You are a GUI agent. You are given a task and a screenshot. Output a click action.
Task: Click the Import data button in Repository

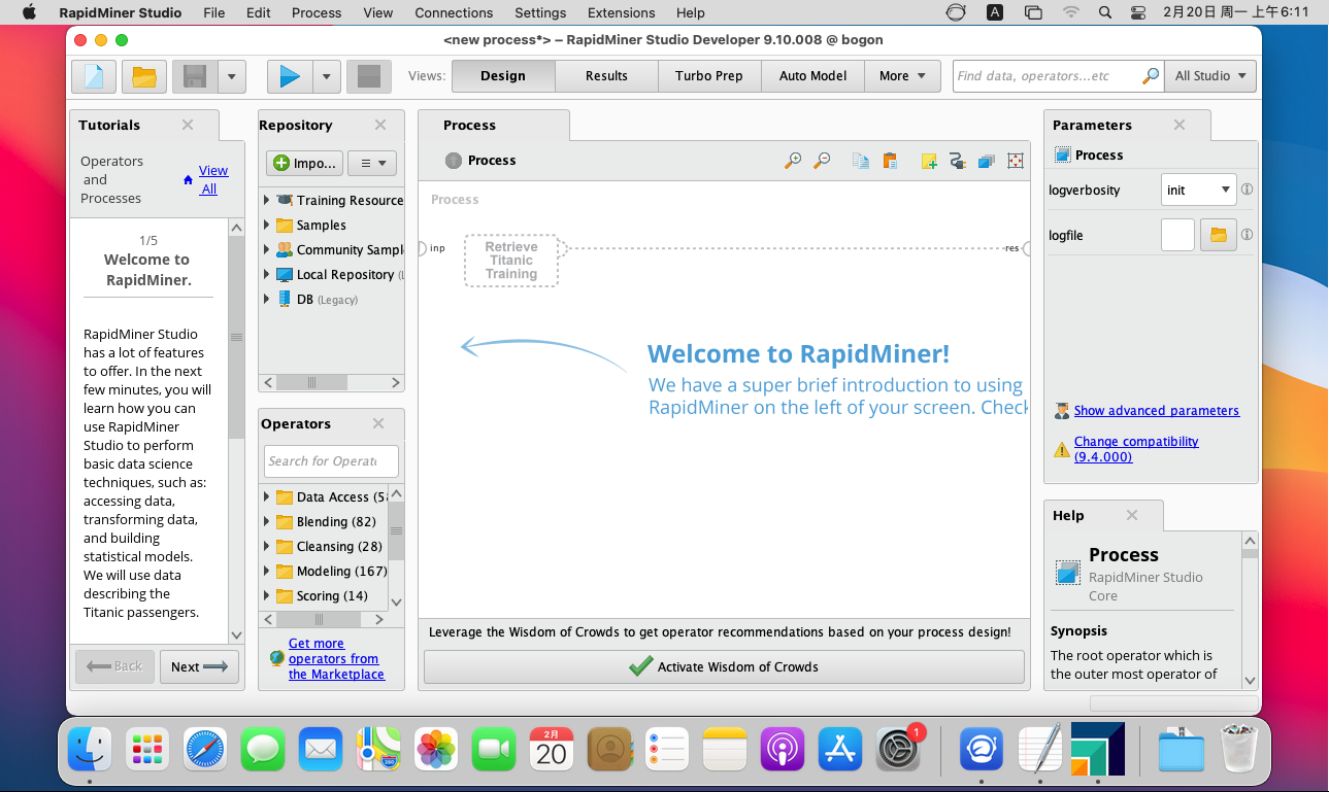click(305, 163)
